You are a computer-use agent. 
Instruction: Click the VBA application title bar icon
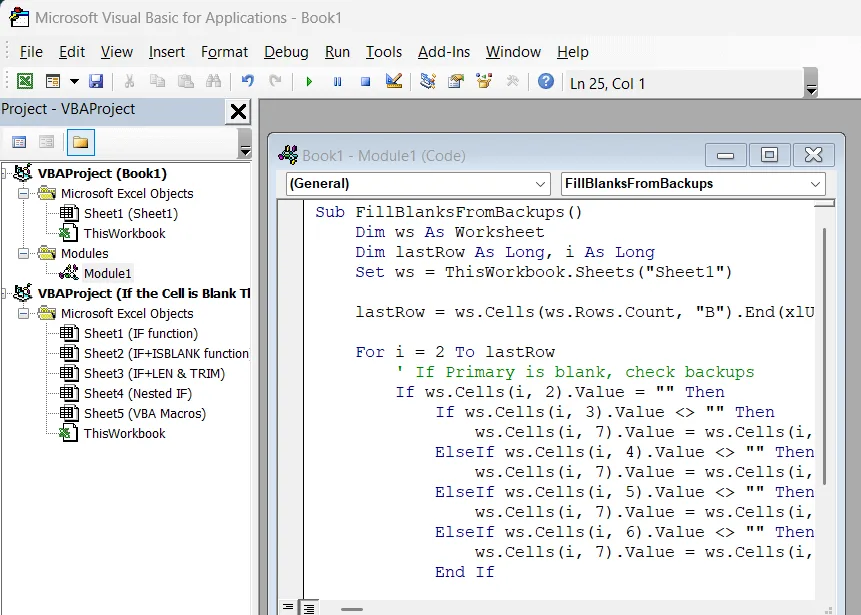pyautogui.click(x=19, y=18)
